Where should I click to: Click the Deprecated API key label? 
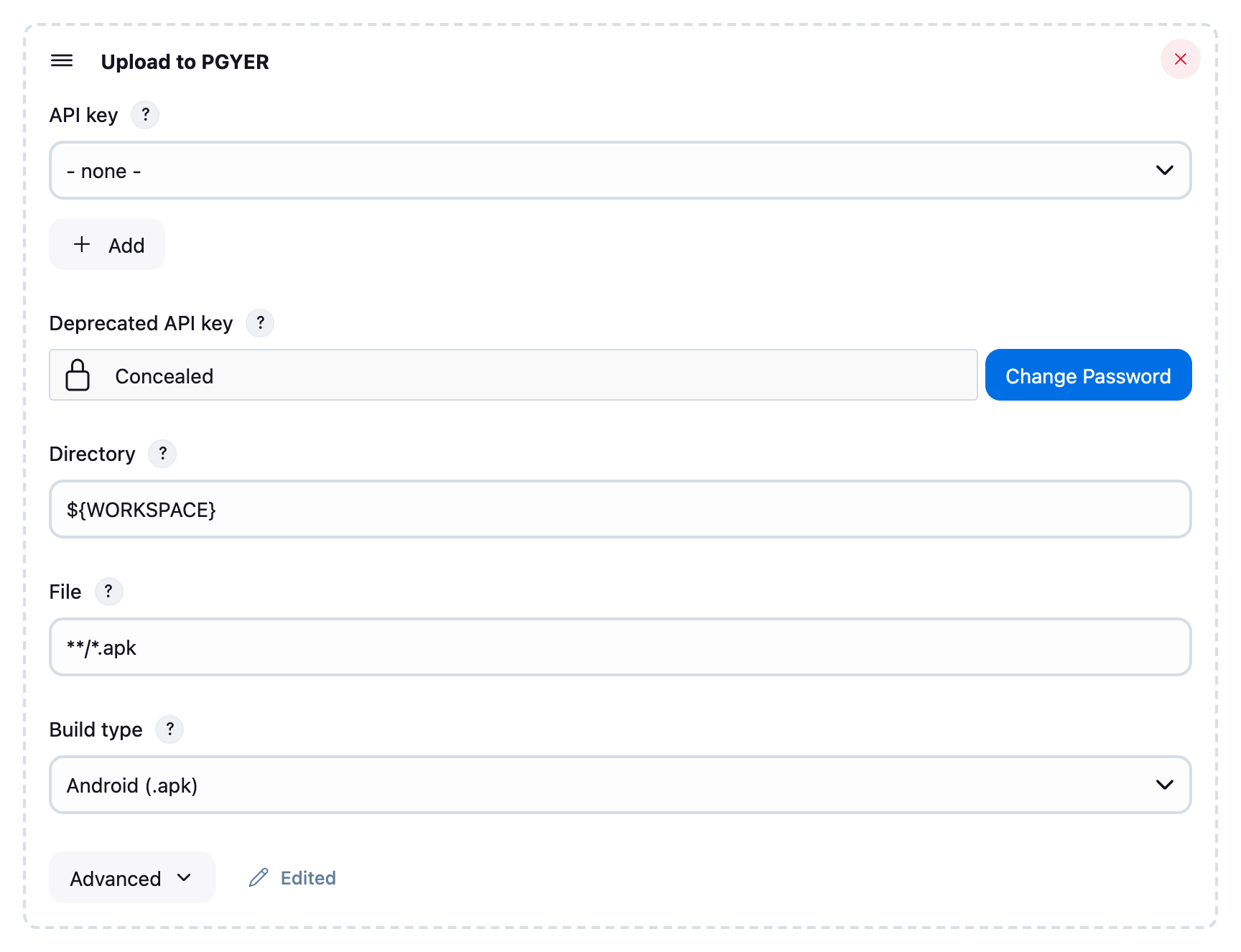coord(141,323)
